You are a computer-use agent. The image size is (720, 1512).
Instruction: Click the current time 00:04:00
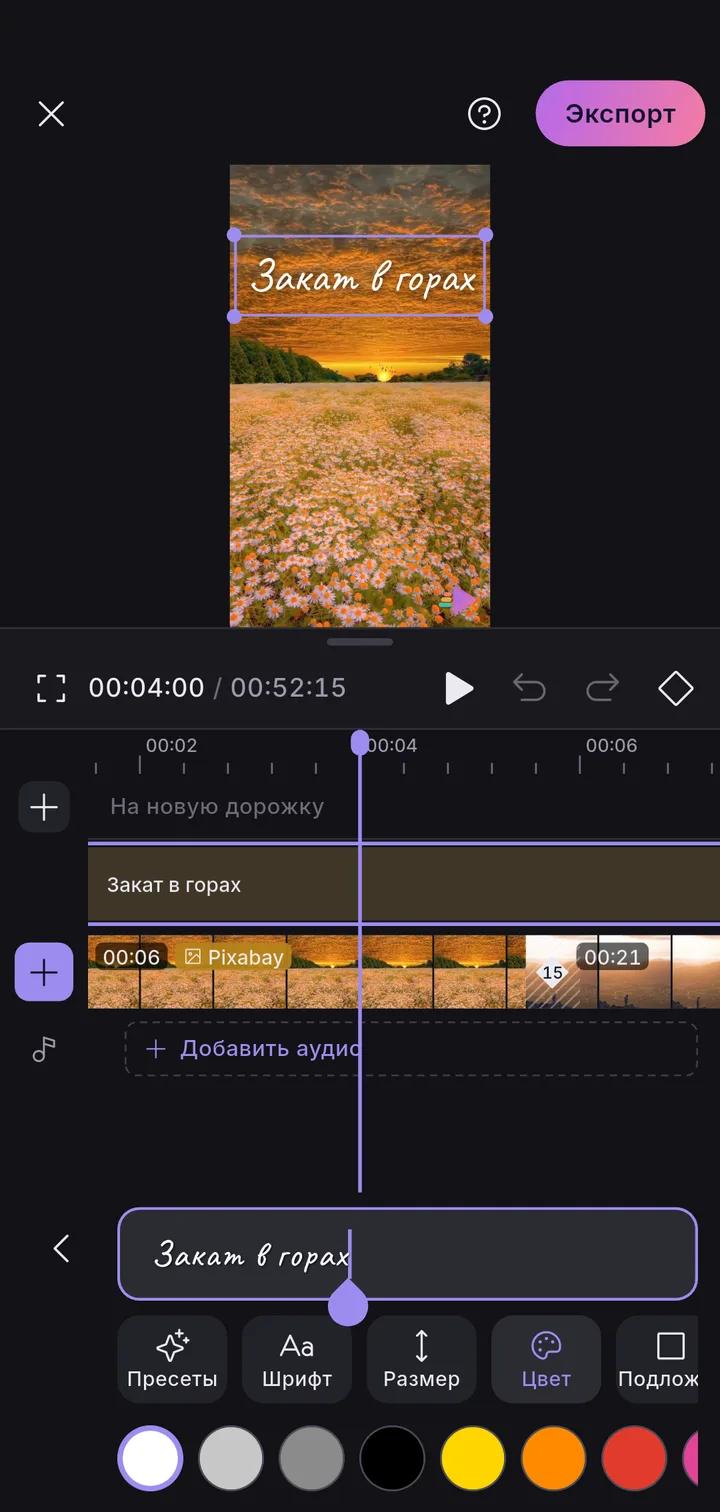[x=146, y=688]
